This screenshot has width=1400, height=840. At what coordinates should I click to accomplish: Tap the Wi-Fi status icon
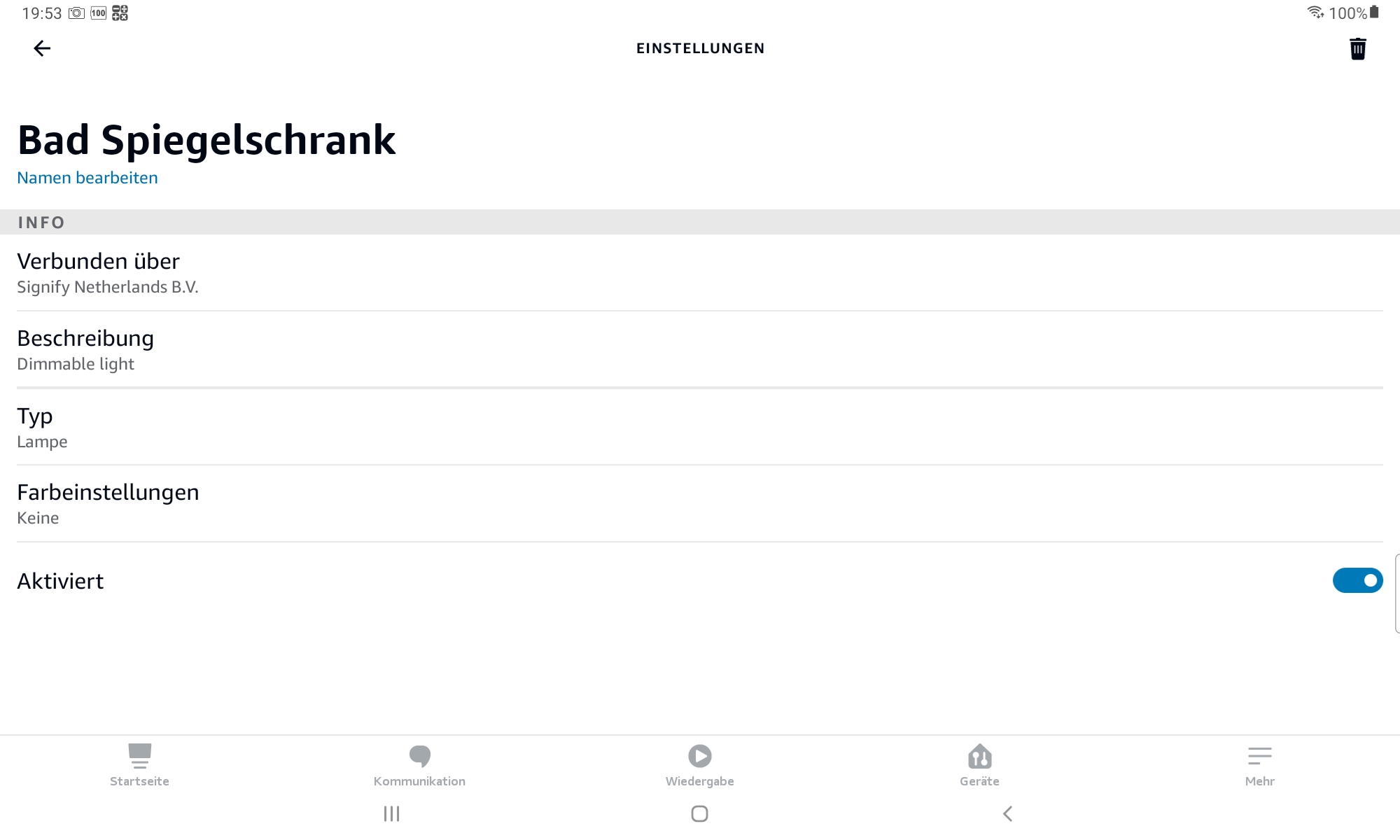pyautogui.click(x=1315, y=13)
